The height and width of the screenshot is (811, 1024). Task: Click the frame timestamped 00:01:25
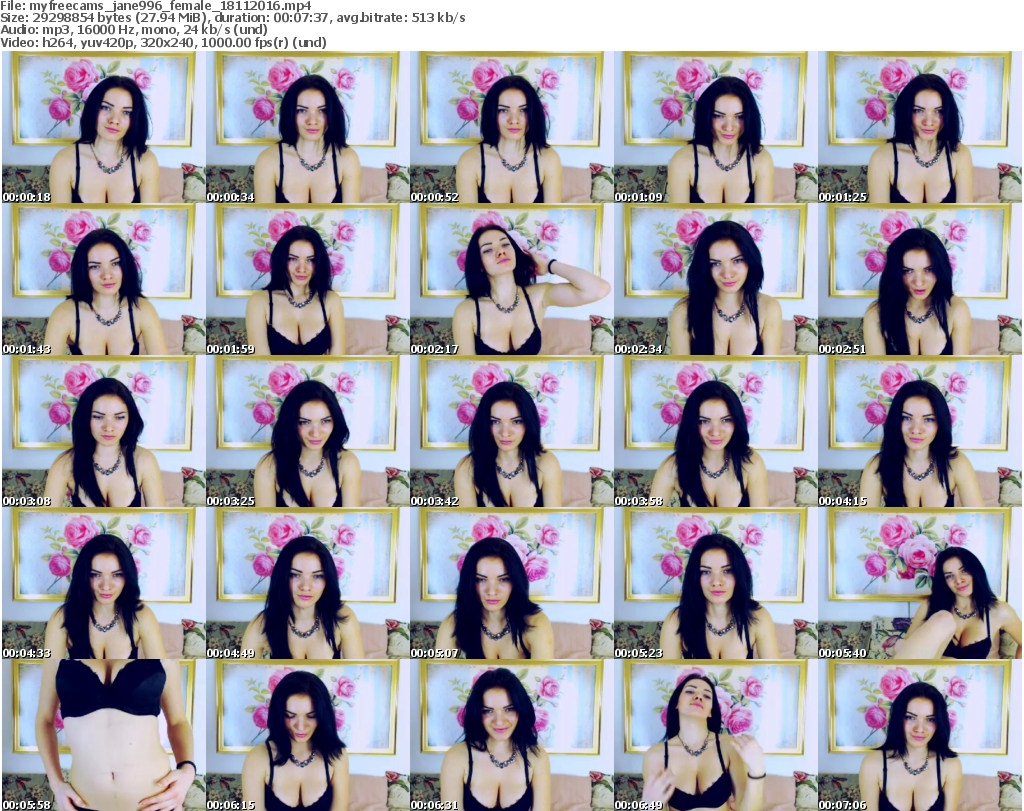pos(919,127)
